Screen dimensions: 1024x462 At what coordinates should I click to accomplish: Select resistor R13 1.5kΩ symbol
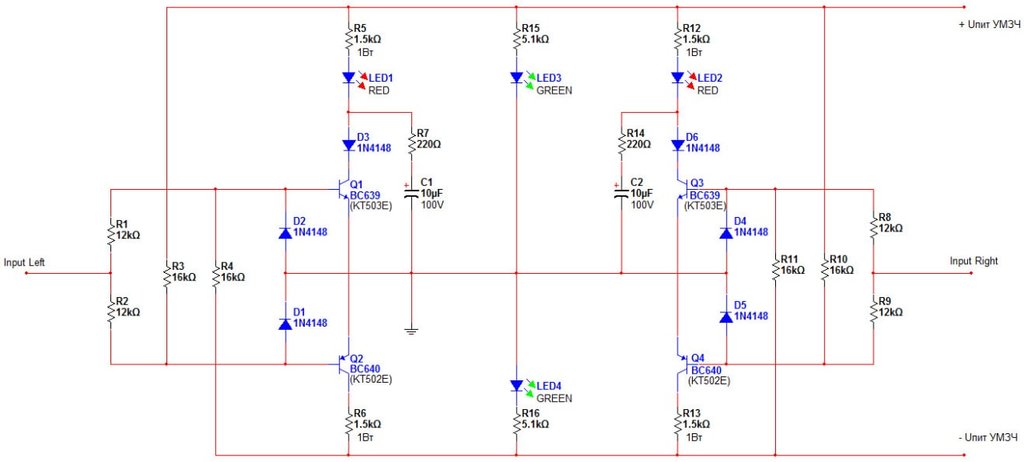tap(677, 423)
